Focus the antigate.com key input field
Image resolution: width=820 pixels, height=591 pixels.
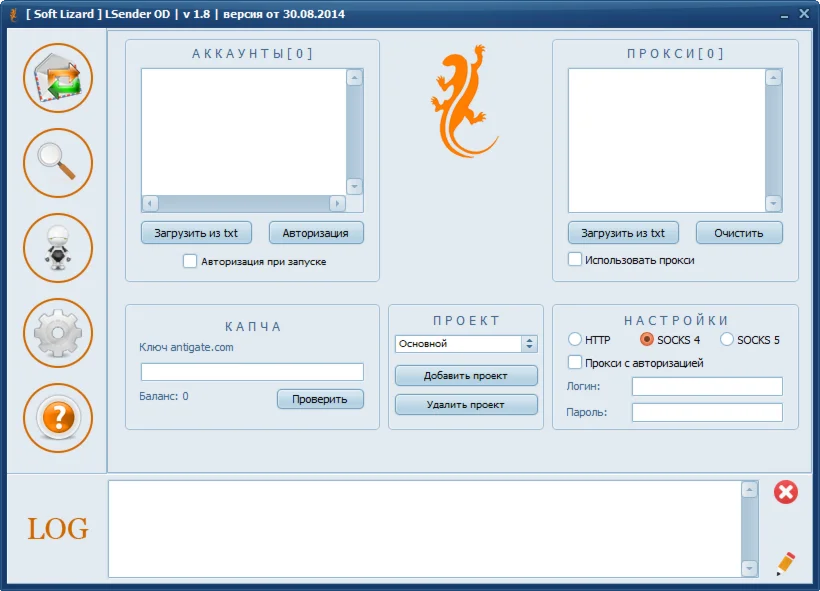252,372
